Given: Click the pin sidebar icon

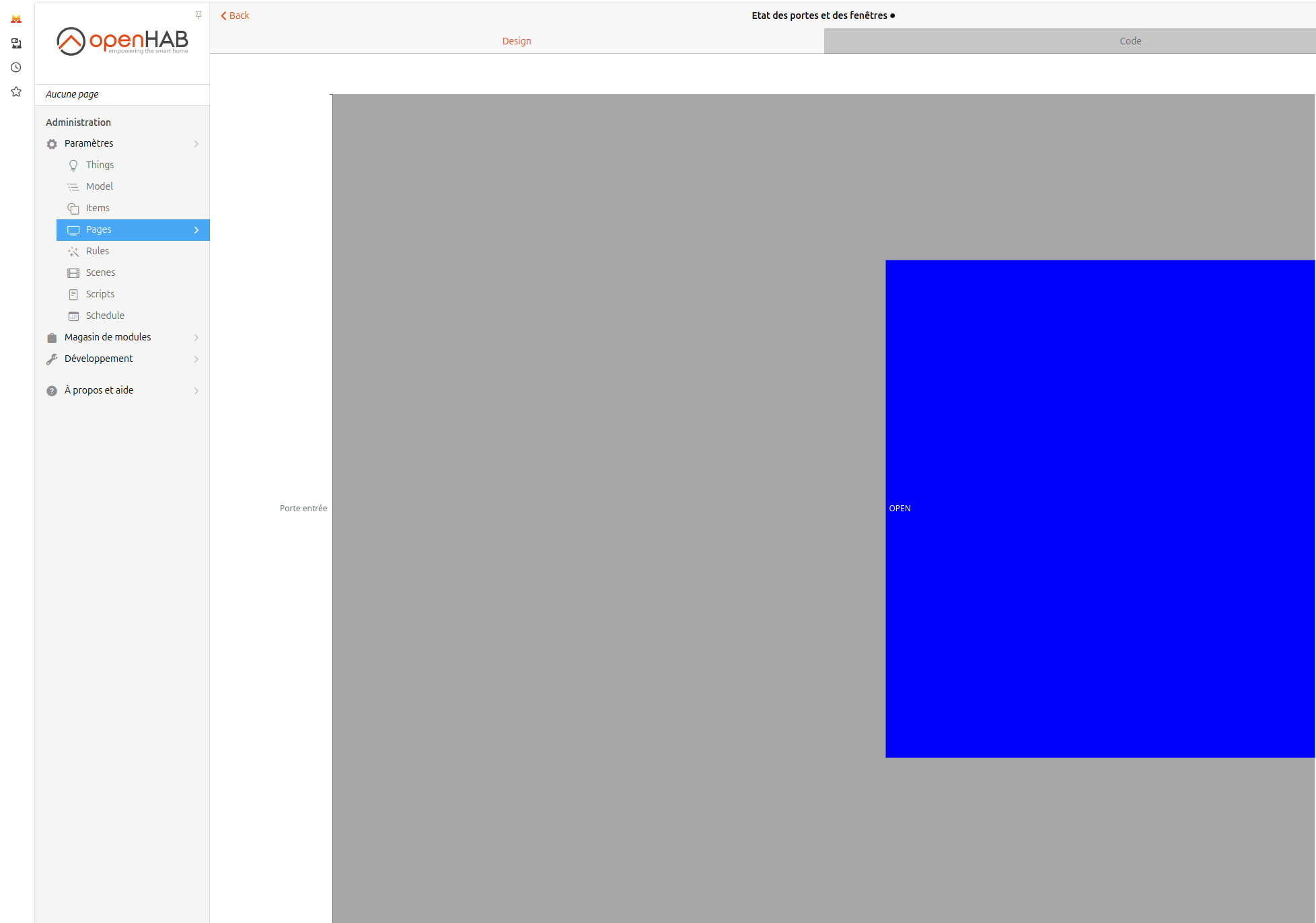Looking at the screenshot, I should click(x=198, y=15).
